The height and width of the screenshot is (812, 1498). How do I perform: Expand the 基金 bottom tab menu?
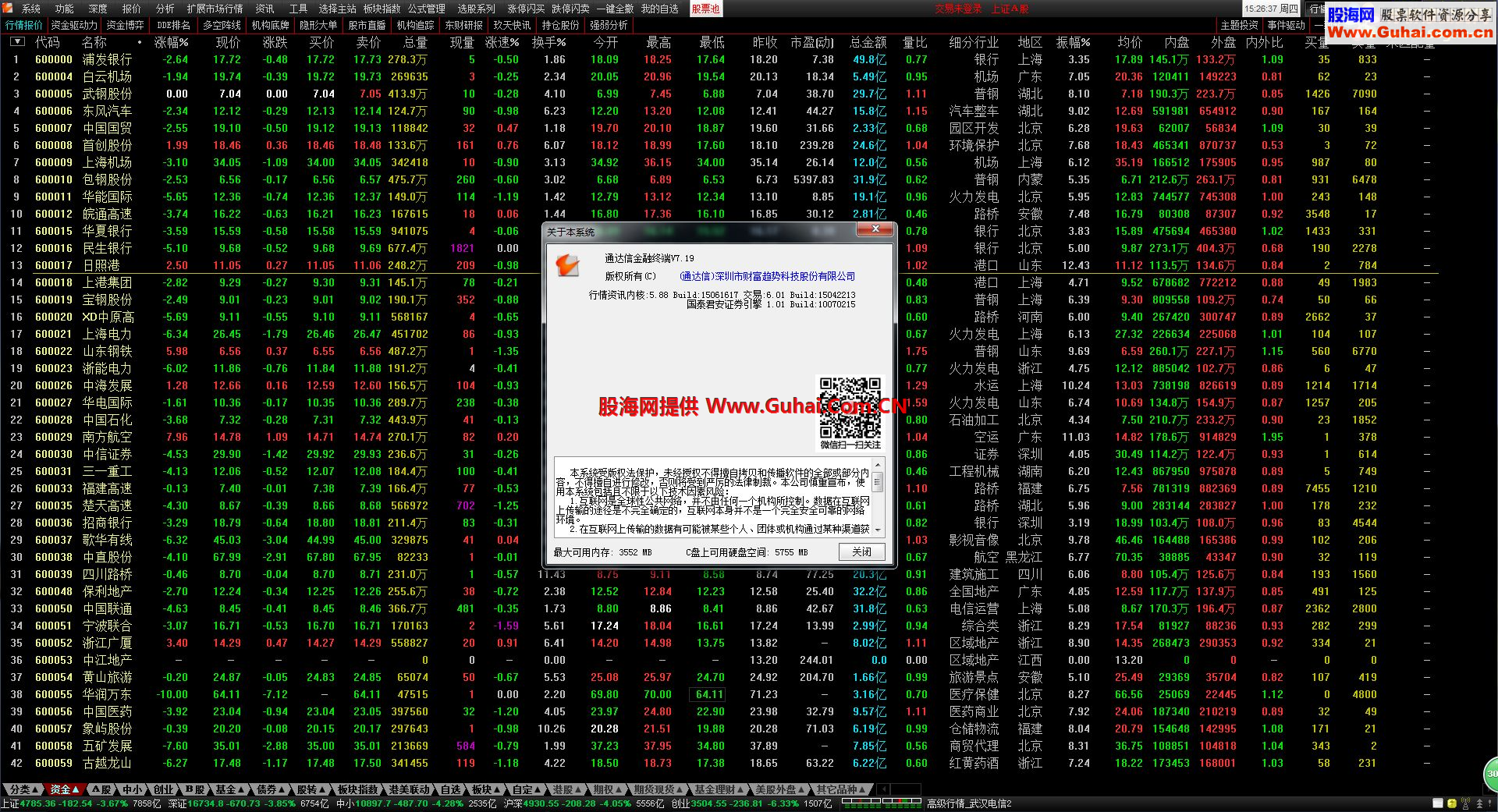230,789
